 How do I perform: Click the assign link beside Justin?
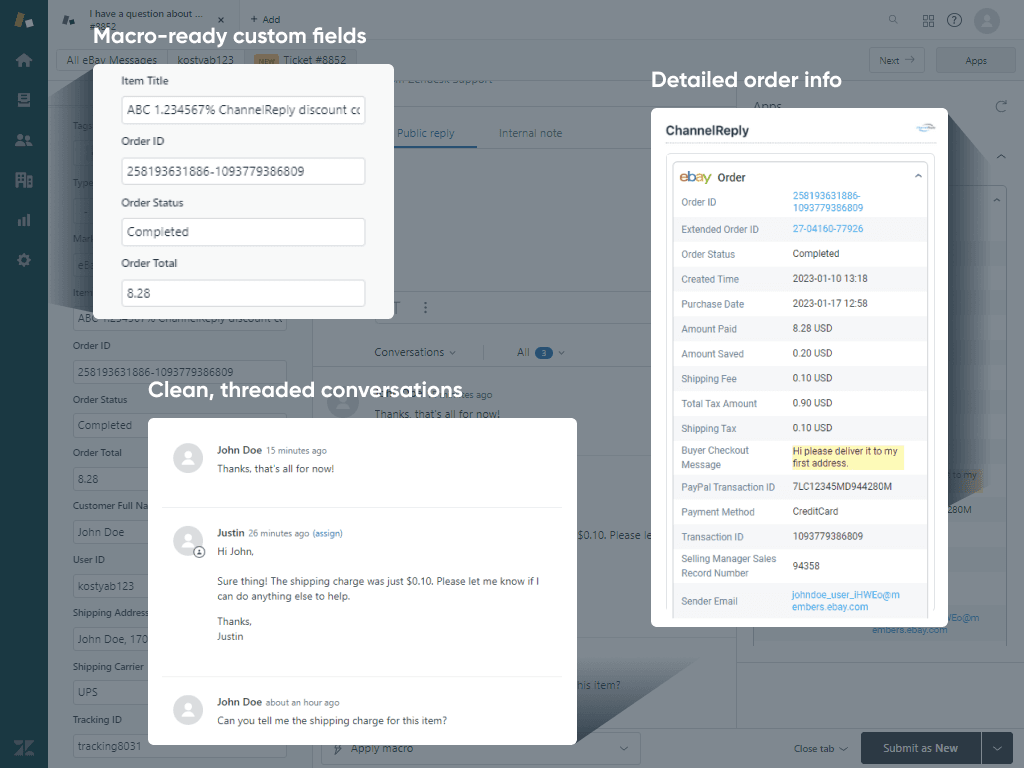tap(327, 534)
